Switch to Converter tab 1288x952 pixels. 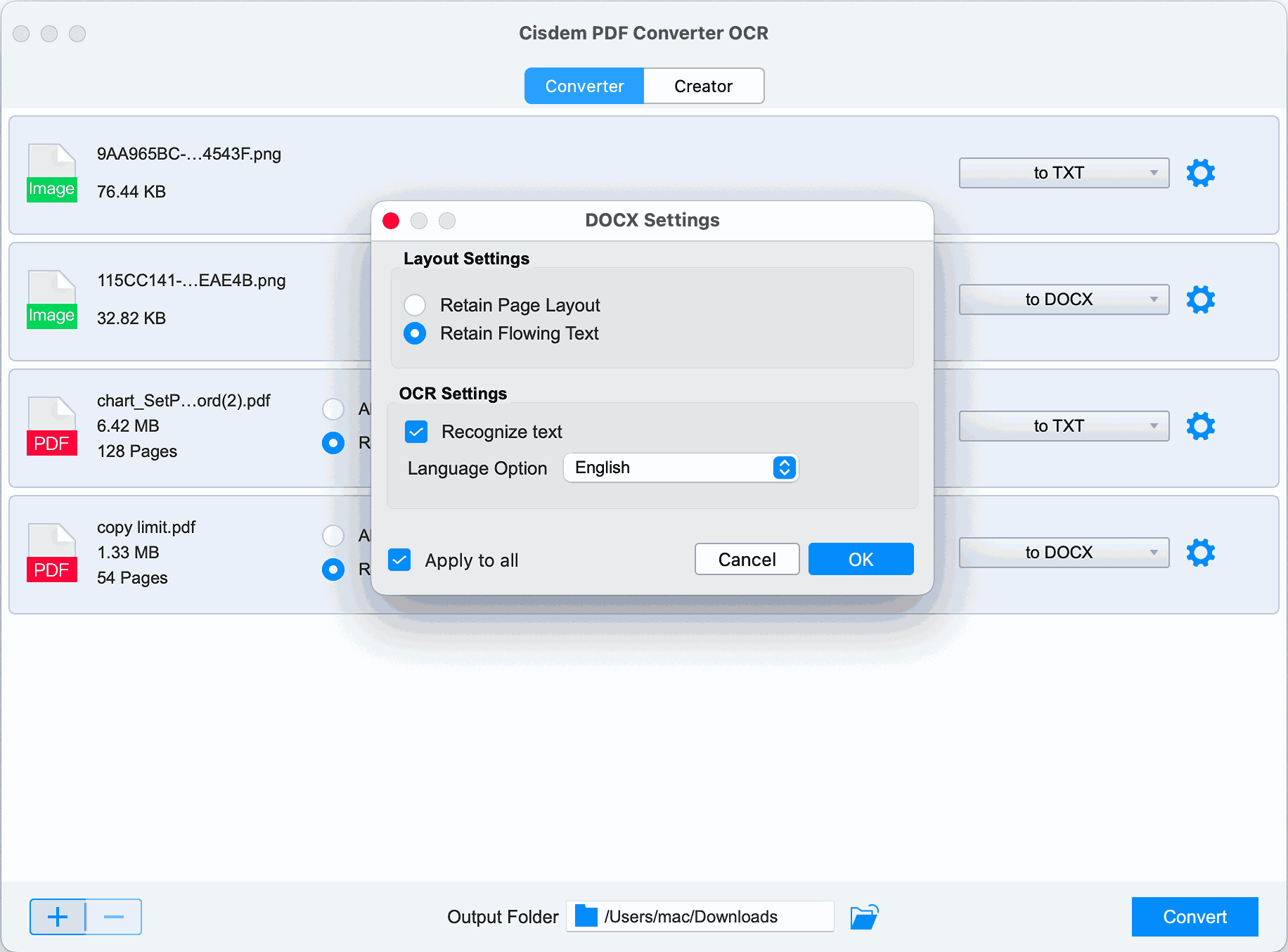pyautogui.click(x=584, y=86)
